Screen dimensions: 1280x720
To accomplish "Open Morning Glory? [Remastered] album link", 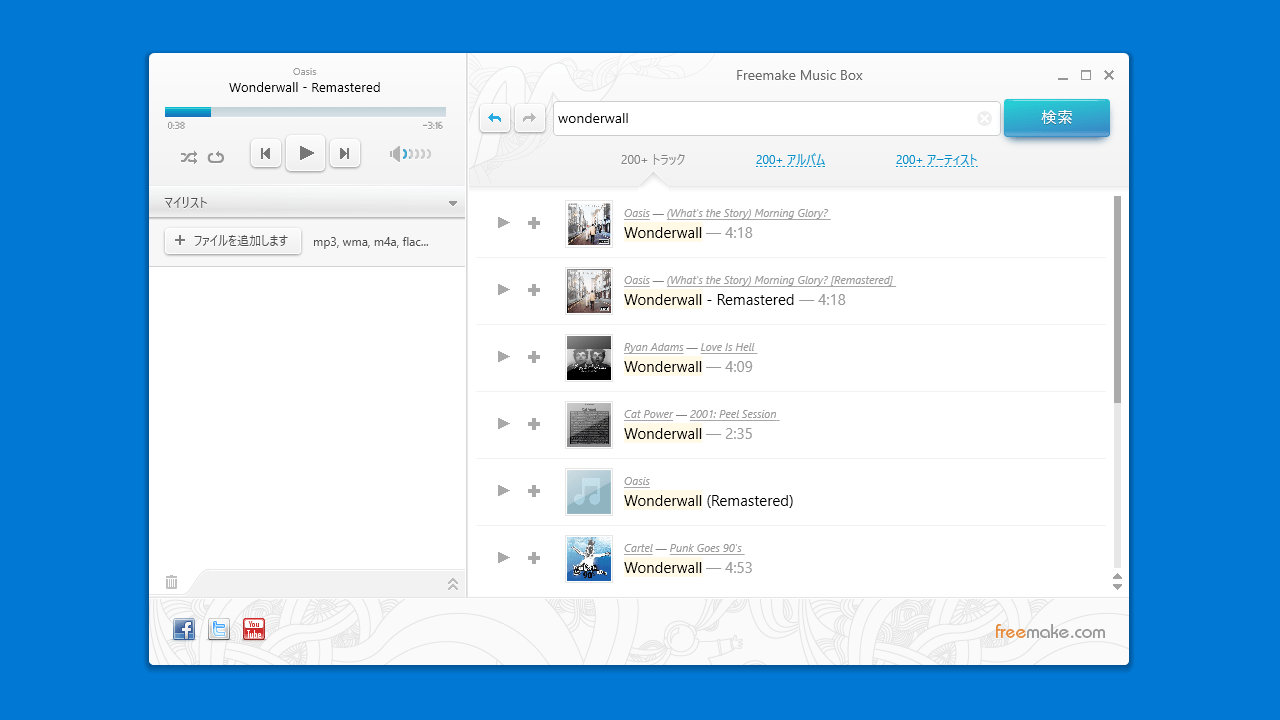I will [x=780, y=280].
